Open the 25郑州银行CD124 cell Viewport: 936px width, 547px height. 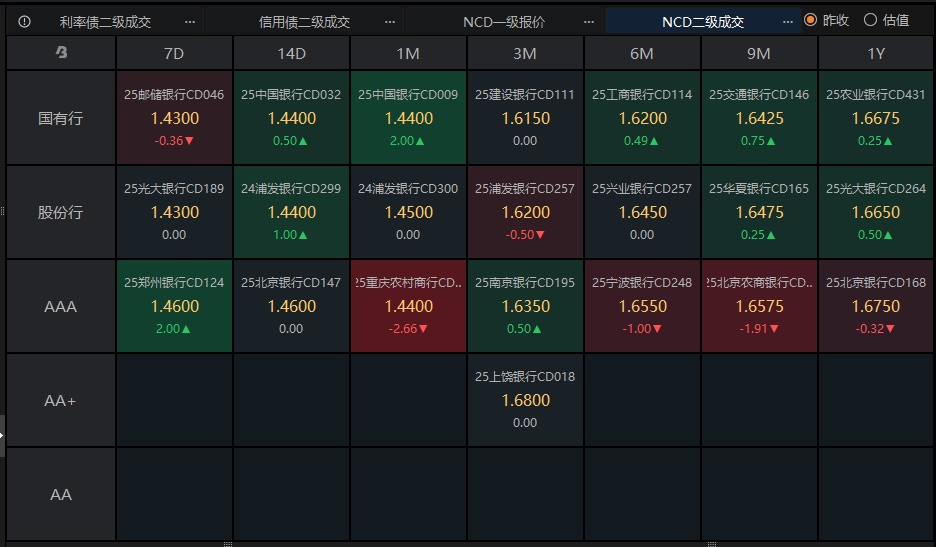(x=174, y=306)
